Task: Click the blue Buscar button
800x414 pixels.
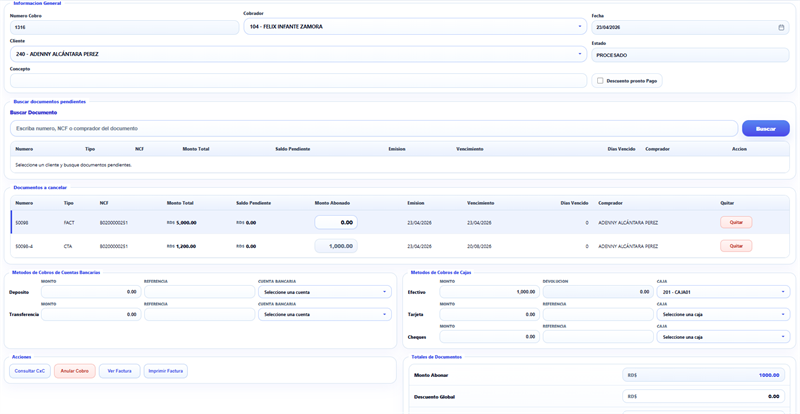Action: [765, 128]
